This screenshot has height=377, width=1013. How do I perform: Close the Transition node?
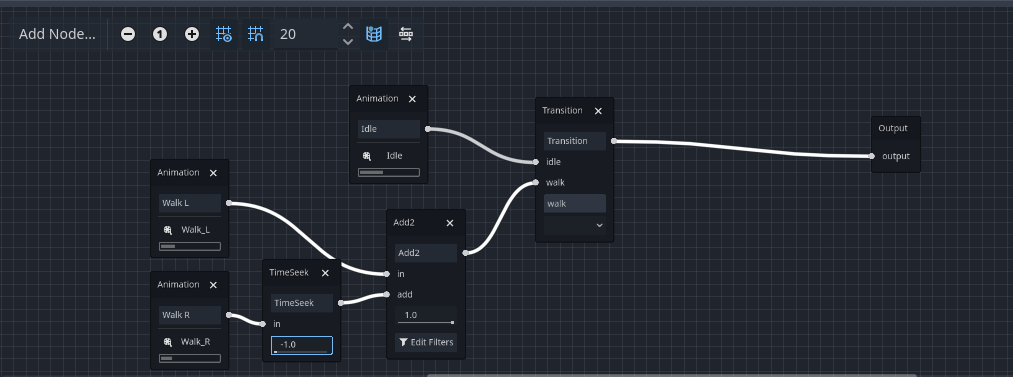point(598,111)
